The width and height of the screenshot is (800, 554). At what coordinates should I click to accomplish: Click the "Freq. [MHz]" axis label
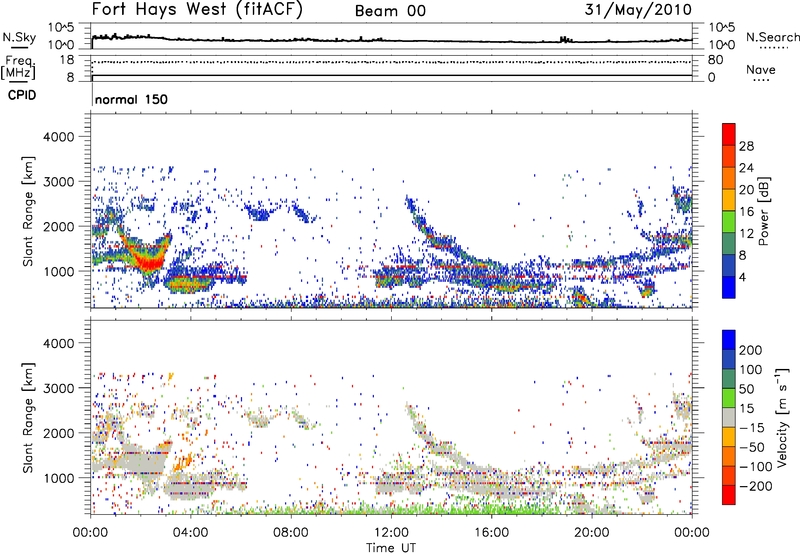pyautogui.click(x=18, y=68)
